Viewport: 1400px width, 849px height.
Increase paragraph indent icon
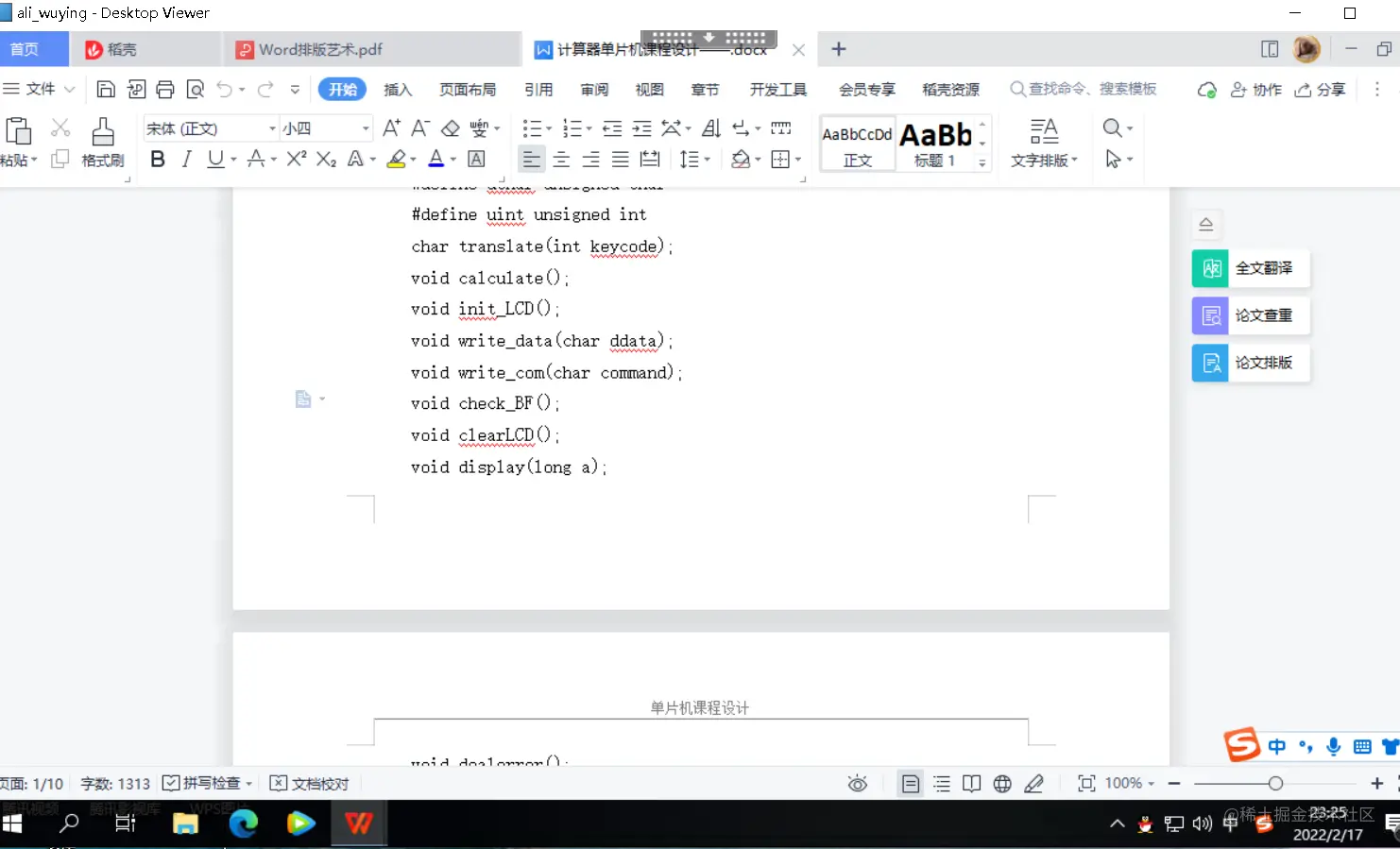641,127
